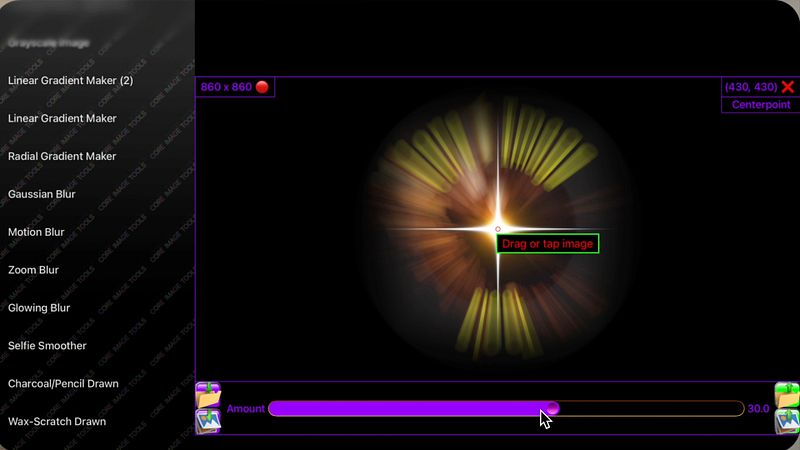Screen dimensions: 800x450
Task: Choose the Zoom Blur filter
Action: click(33, 270)
